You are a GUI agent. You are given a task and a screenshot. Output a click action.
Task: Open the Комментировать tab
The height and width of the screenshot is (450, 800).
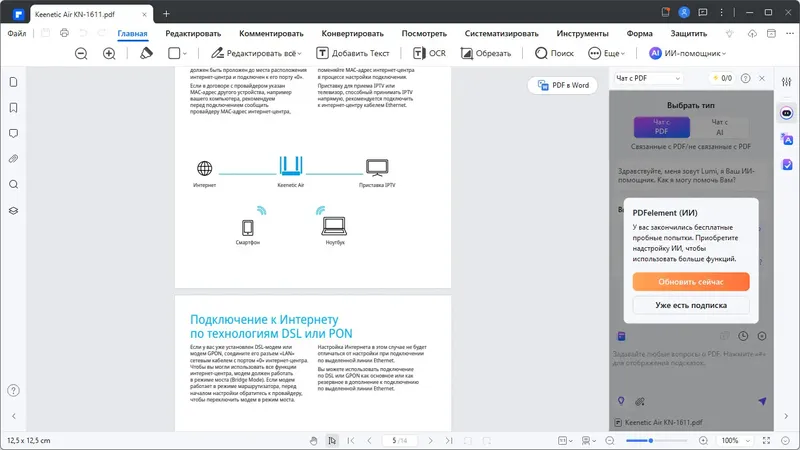tap(271, 33)
